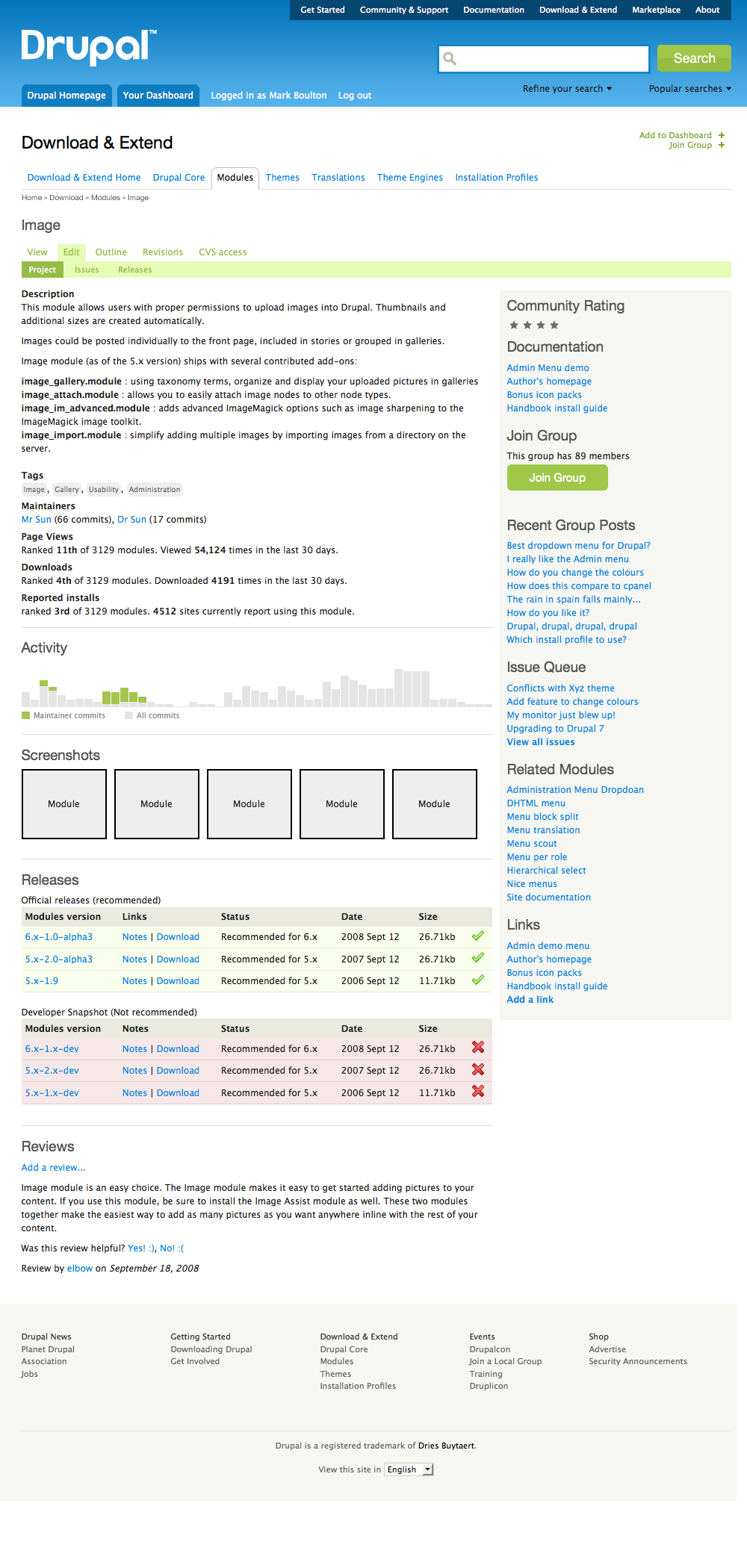Image resolution: width=747 pixels, height=1568 pixels.
Task: Vote Yes on review helpfulness
Action: (140, 1248)
